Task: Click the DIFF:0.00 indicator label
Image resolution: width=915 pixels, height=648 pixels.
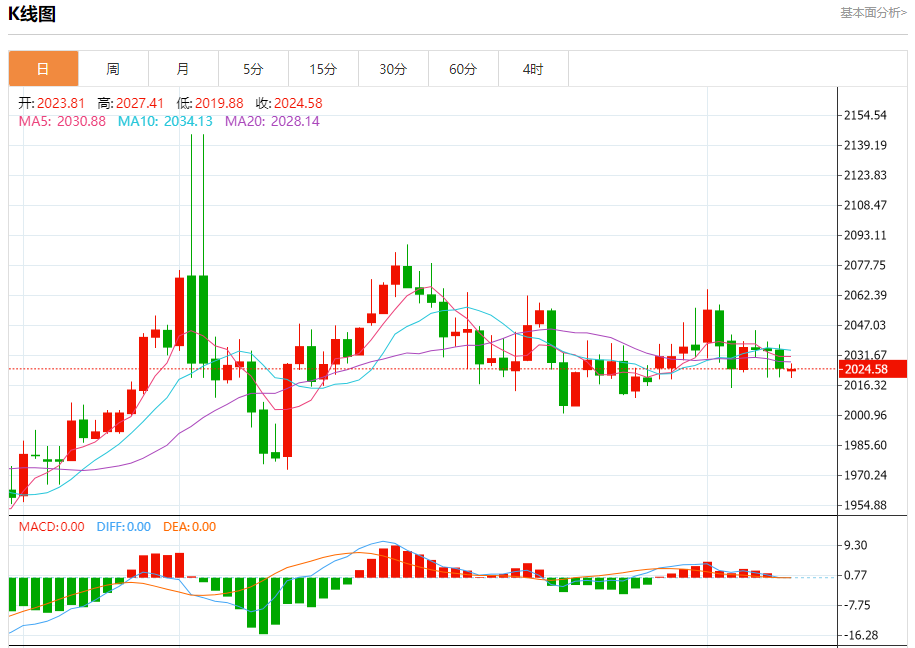Action: pos(124,527)
